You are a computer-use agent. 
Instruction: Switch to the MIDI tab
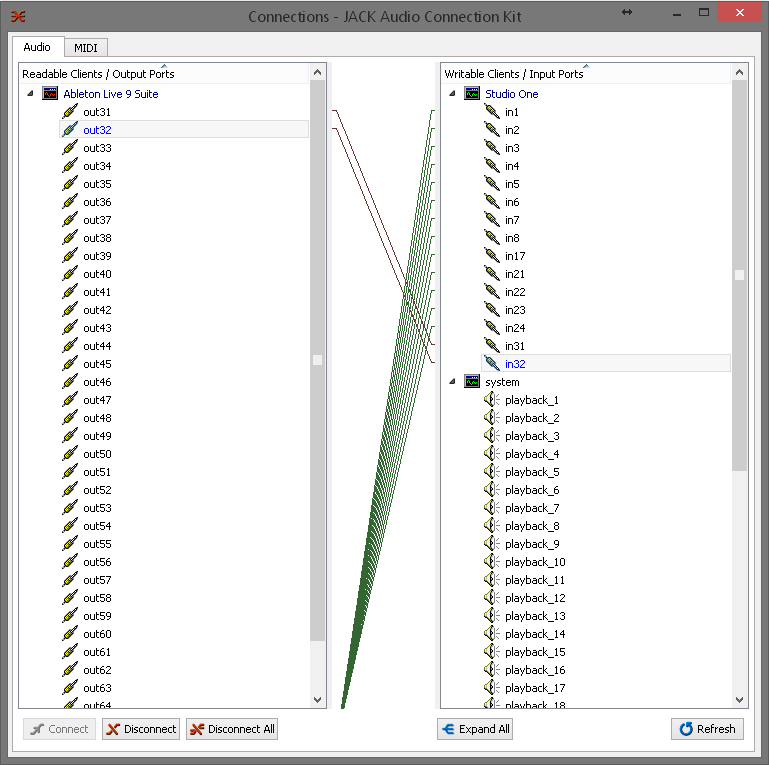86,47
